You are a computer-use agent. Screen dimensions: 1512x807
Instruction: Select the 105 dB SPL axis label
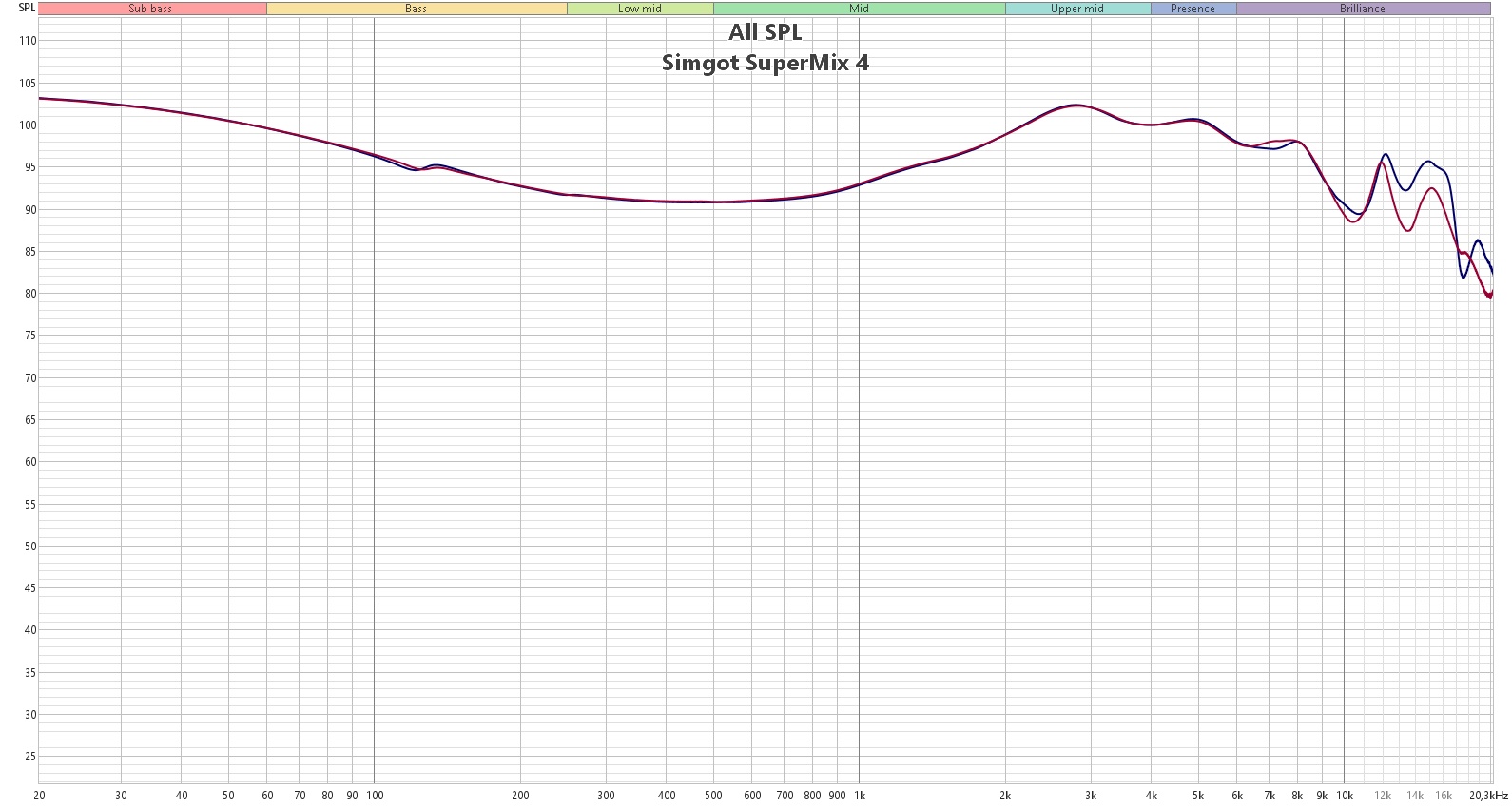[28, 84]
